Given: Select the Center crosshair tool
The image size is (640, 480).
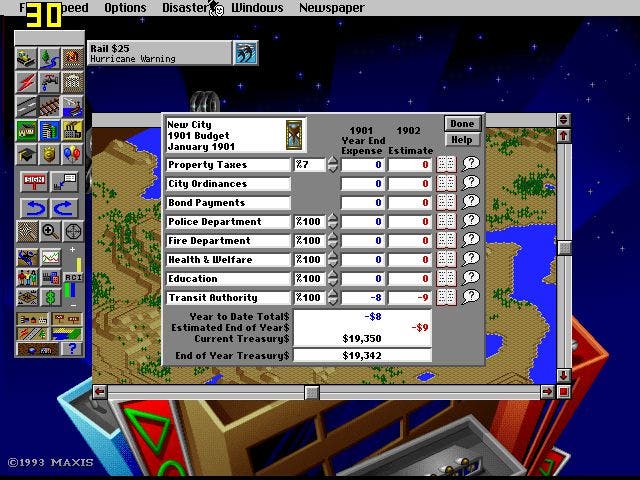Looking at the screenshot, I should (x=73, y=231).
